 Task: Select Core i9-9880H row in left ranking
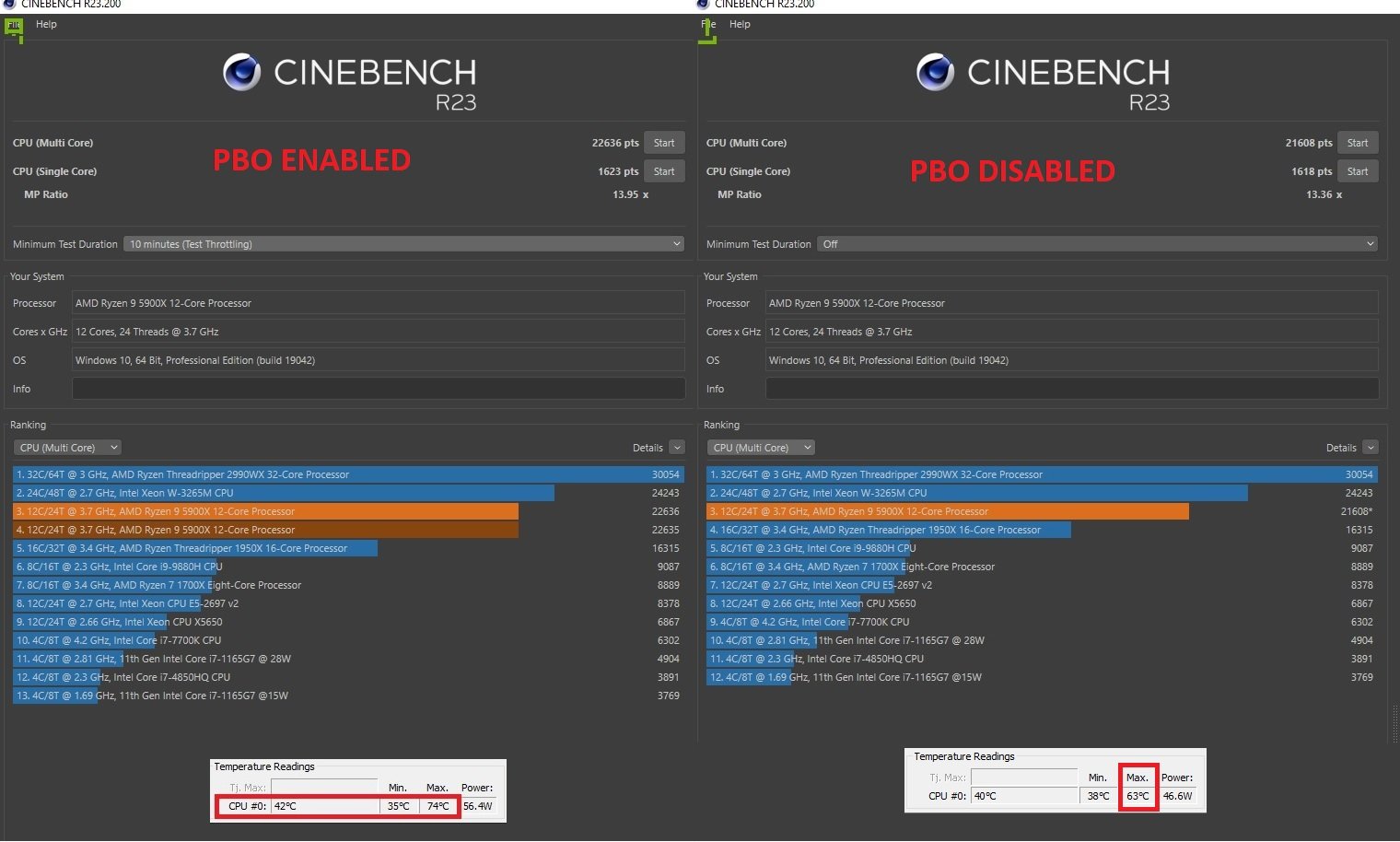(348, 567)
